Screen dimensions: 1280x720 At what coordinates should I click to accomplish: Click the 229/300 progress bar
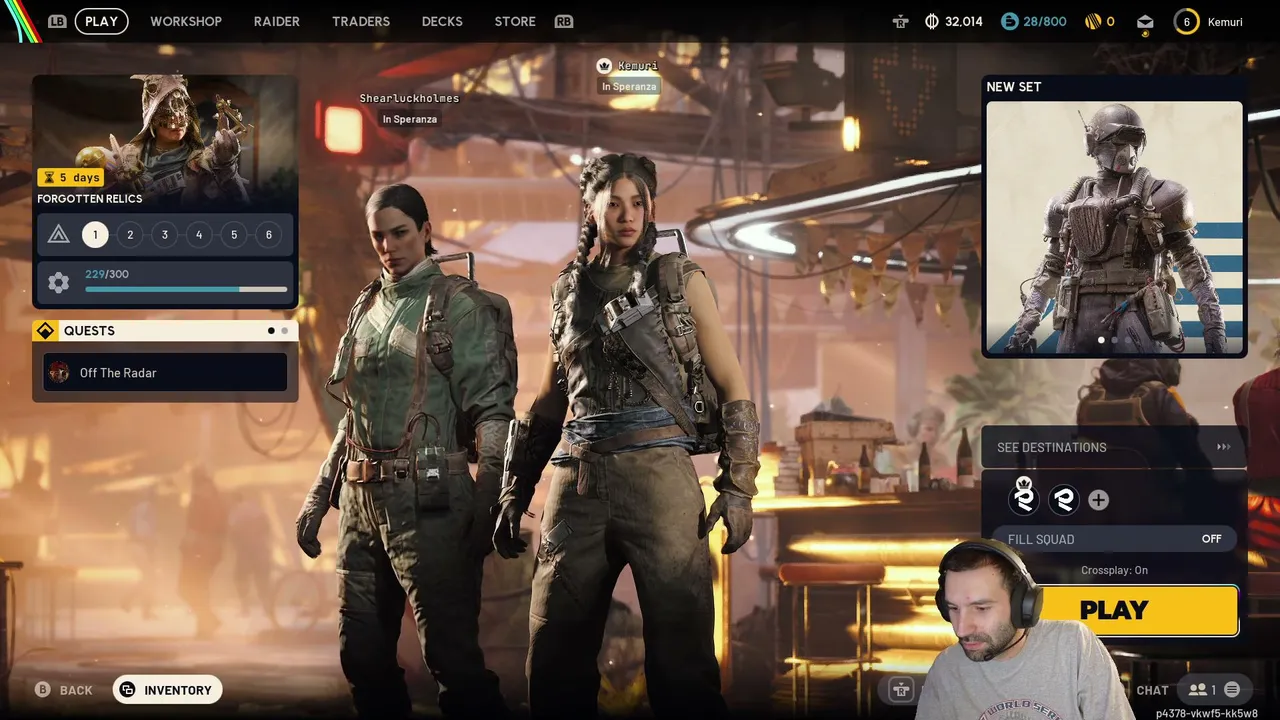[186, 289]
